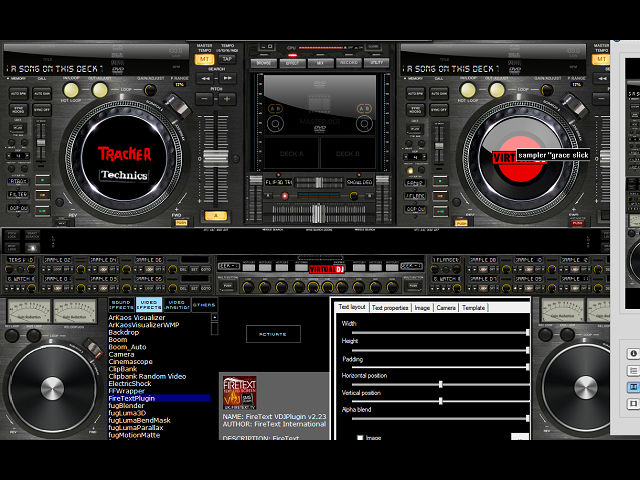
Task: Click effects list scroll-up arrow
Action: point(215,317)
